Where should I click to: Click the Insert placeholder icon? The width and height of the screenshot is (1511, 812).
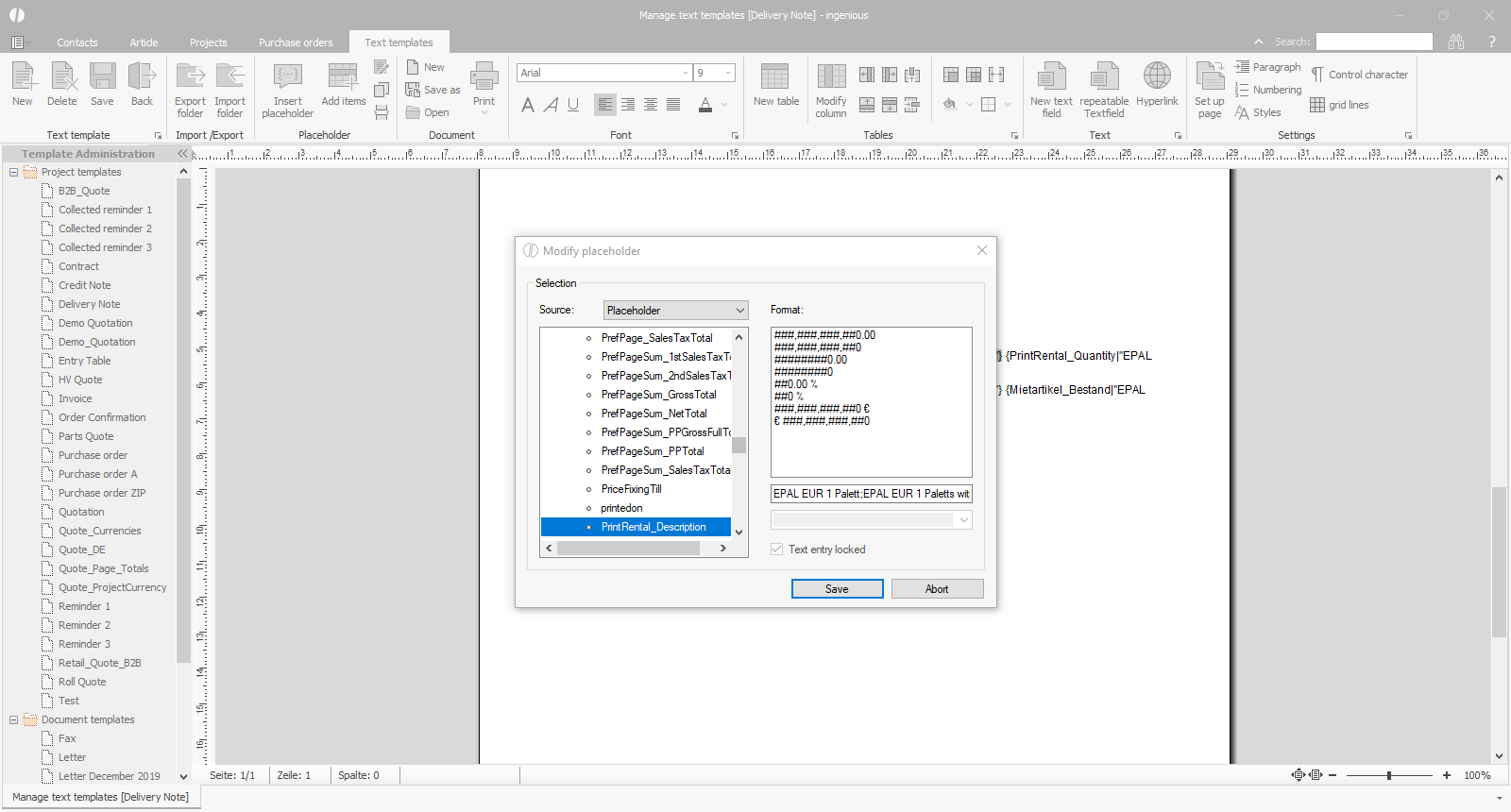(x=287, y=77)
